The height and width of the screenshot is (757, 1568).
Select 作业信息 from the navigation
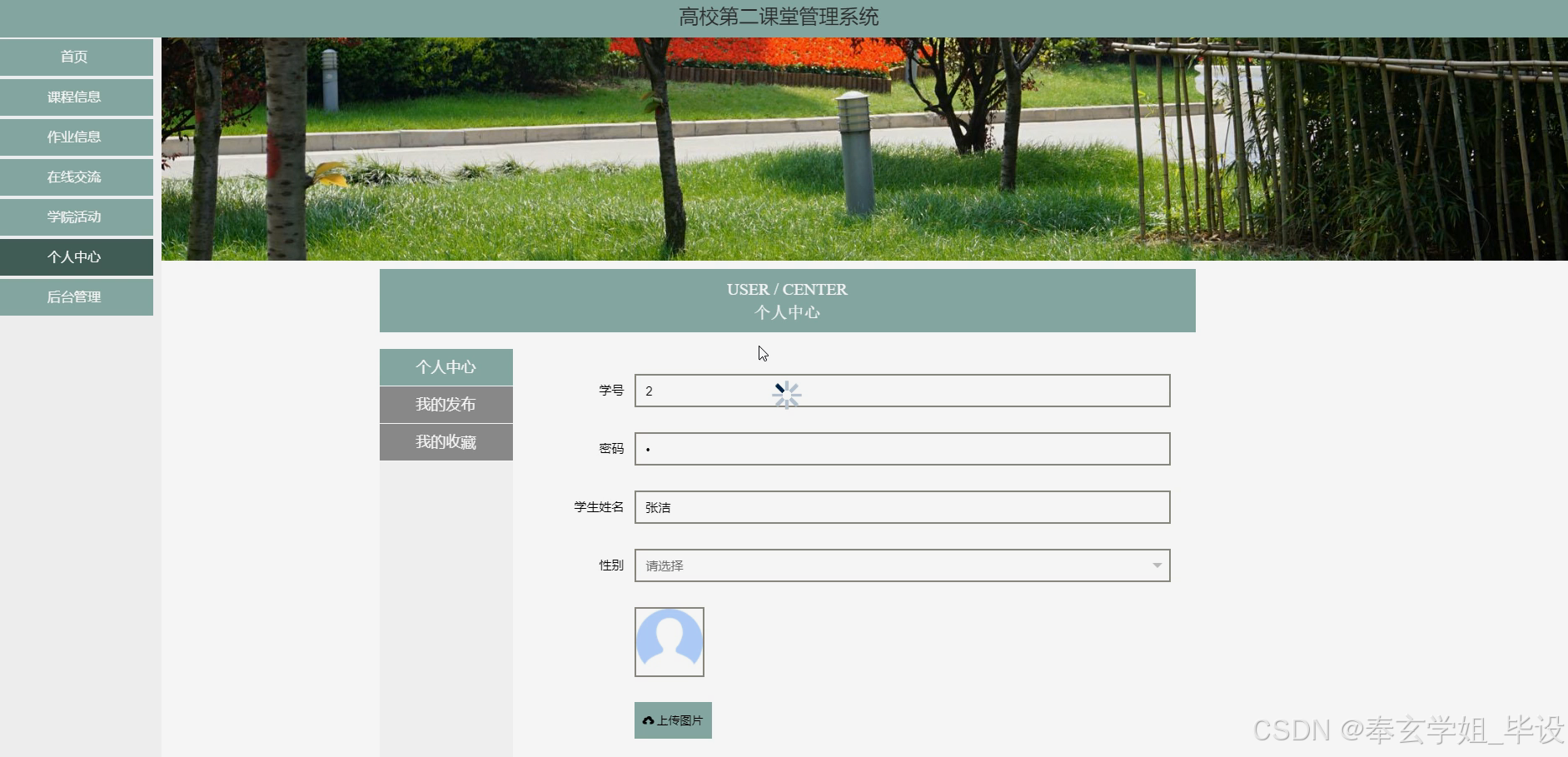pyautogui.click(x=76, y=137)
